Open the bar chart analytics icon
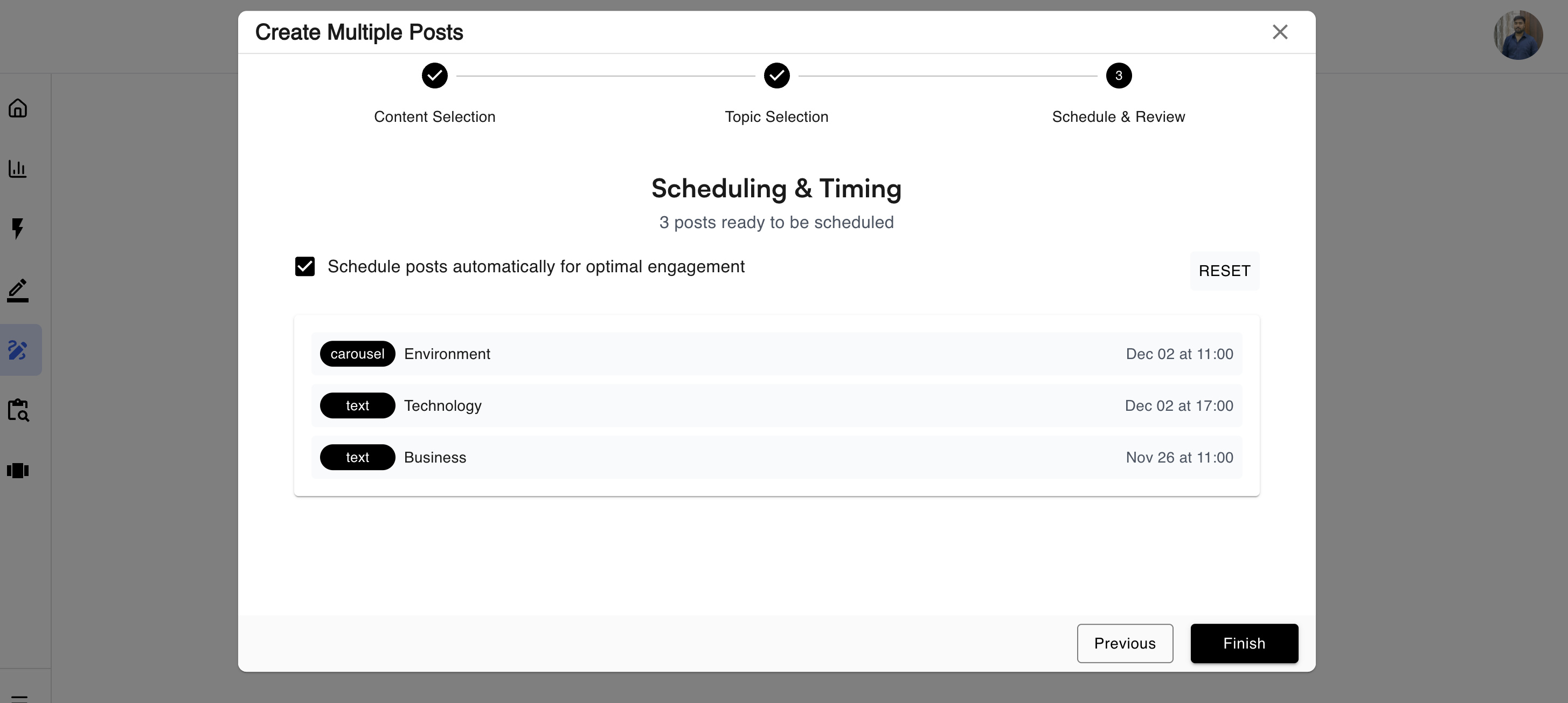Viewport: 1568px width, 703px height. pos(18,169)
